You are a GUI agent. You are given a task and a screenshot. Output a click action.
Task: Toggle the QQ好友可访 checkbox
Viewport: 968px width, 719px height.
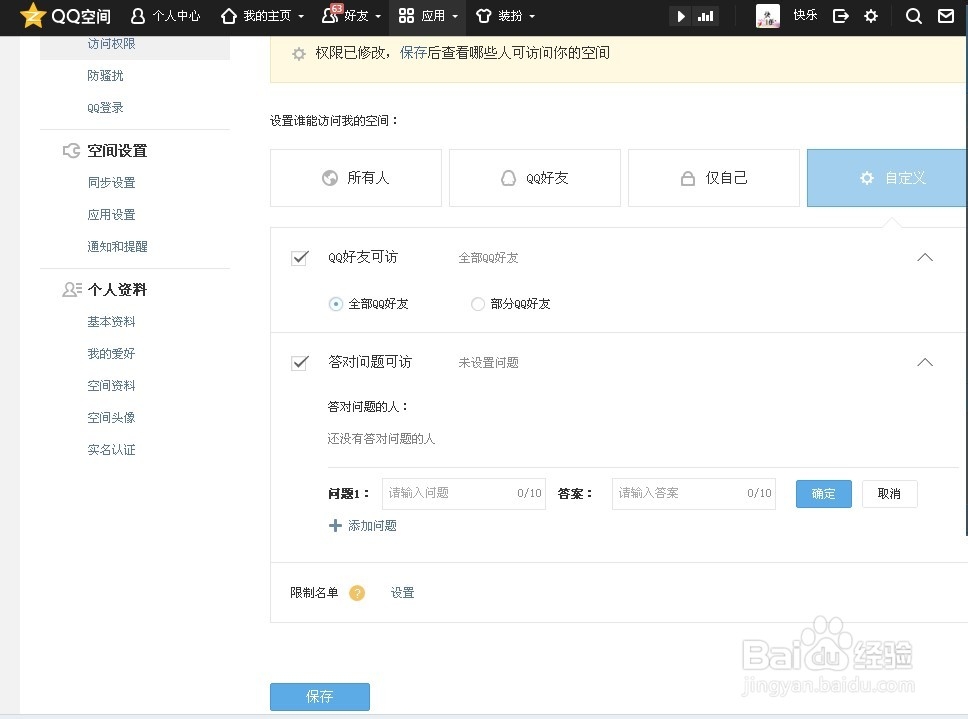[x=300, y=257]
